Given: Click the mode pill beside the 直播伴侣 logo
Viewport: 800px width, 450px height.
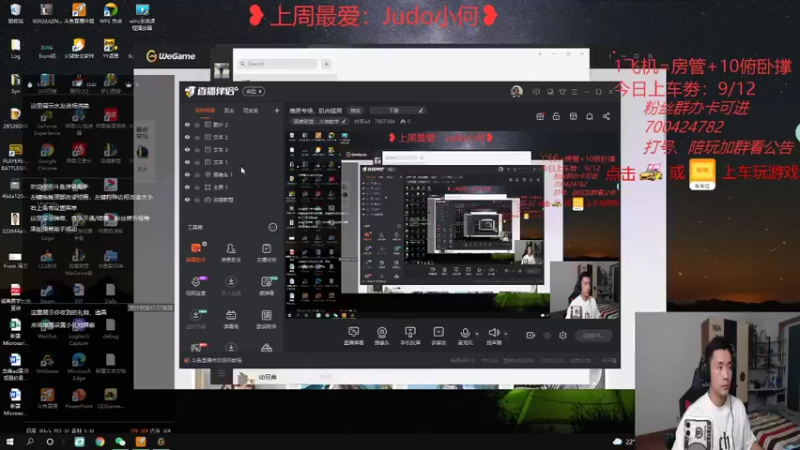Looking at the screenshot, I should pos(254,91).
